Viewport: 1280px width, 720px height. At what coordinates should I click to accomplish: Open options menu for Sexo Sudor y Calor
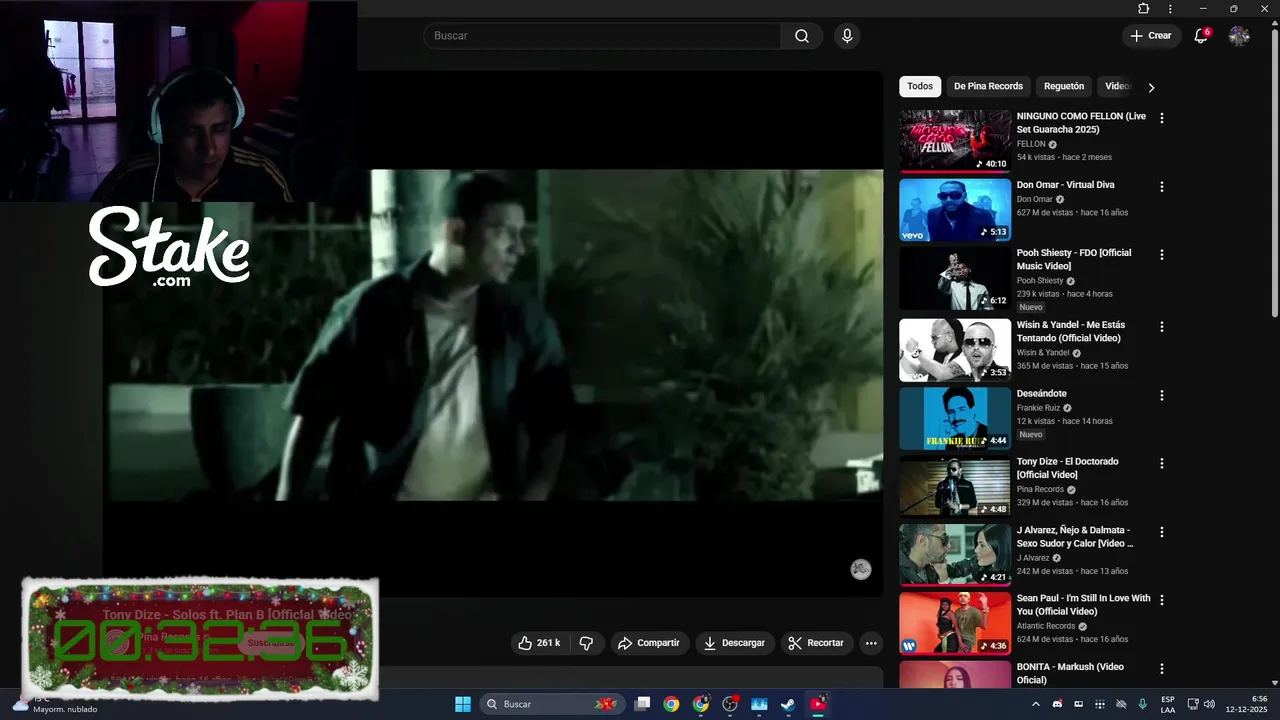(1161, 532)
